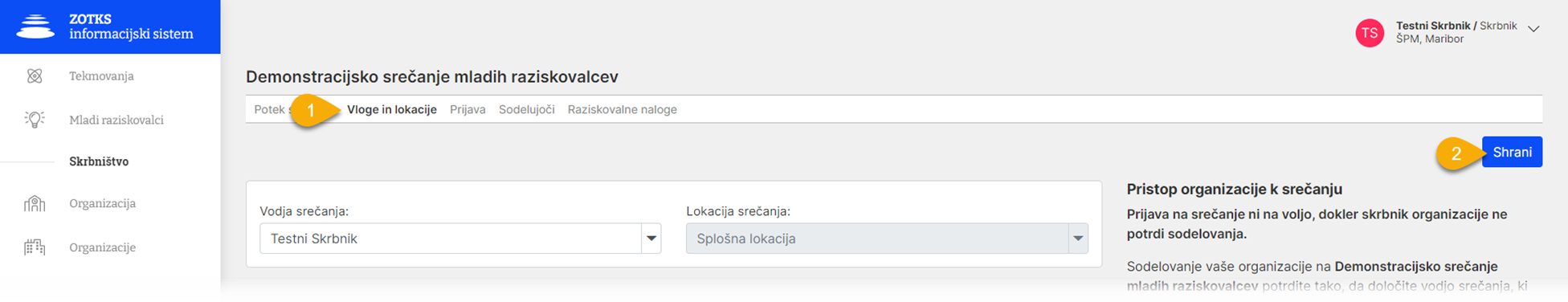The image size is (1568, 302).
Task: Click the lightbulb icon for Mladi raziskovalci
Action: tap(35, 120)
